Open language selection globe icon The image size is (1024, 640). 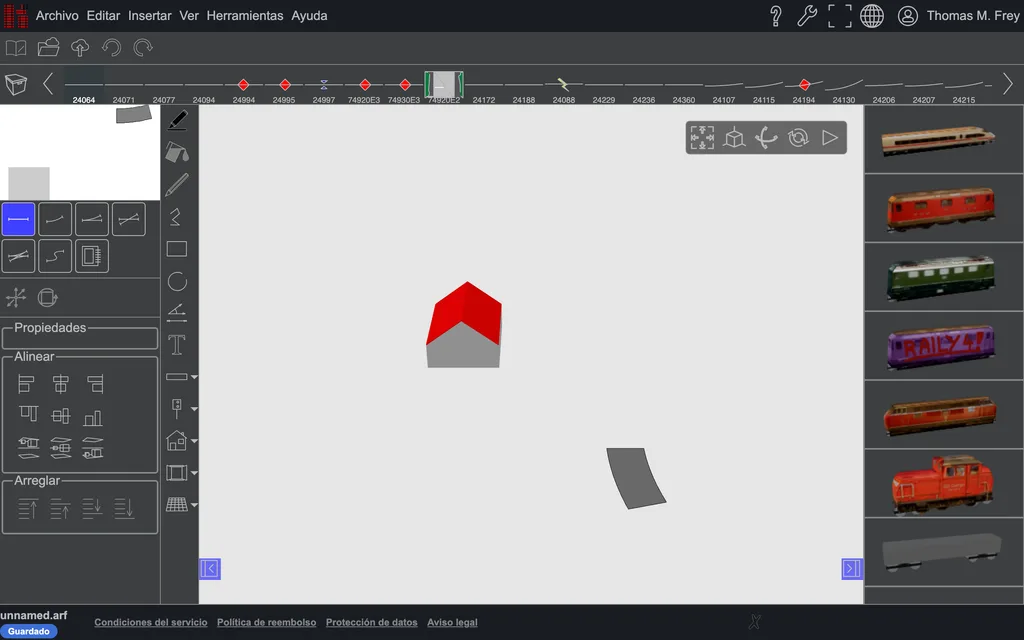coord(872,16)
